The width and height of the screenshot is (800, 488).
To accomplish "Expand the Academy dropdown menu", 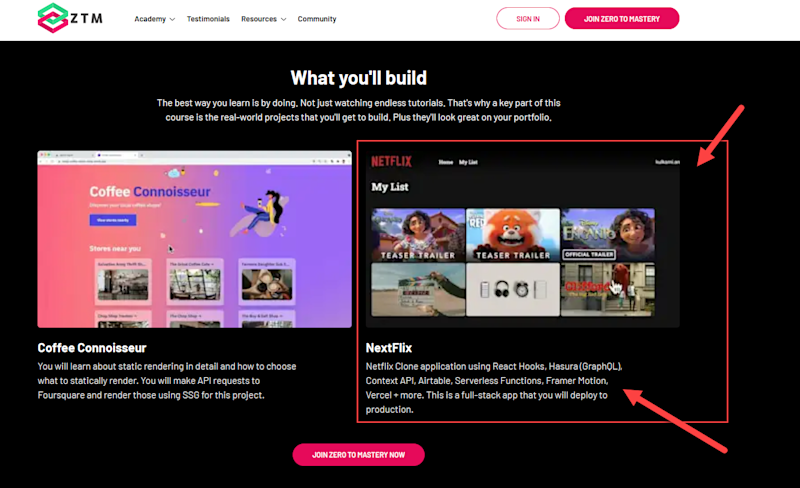I will coord(155,19).
